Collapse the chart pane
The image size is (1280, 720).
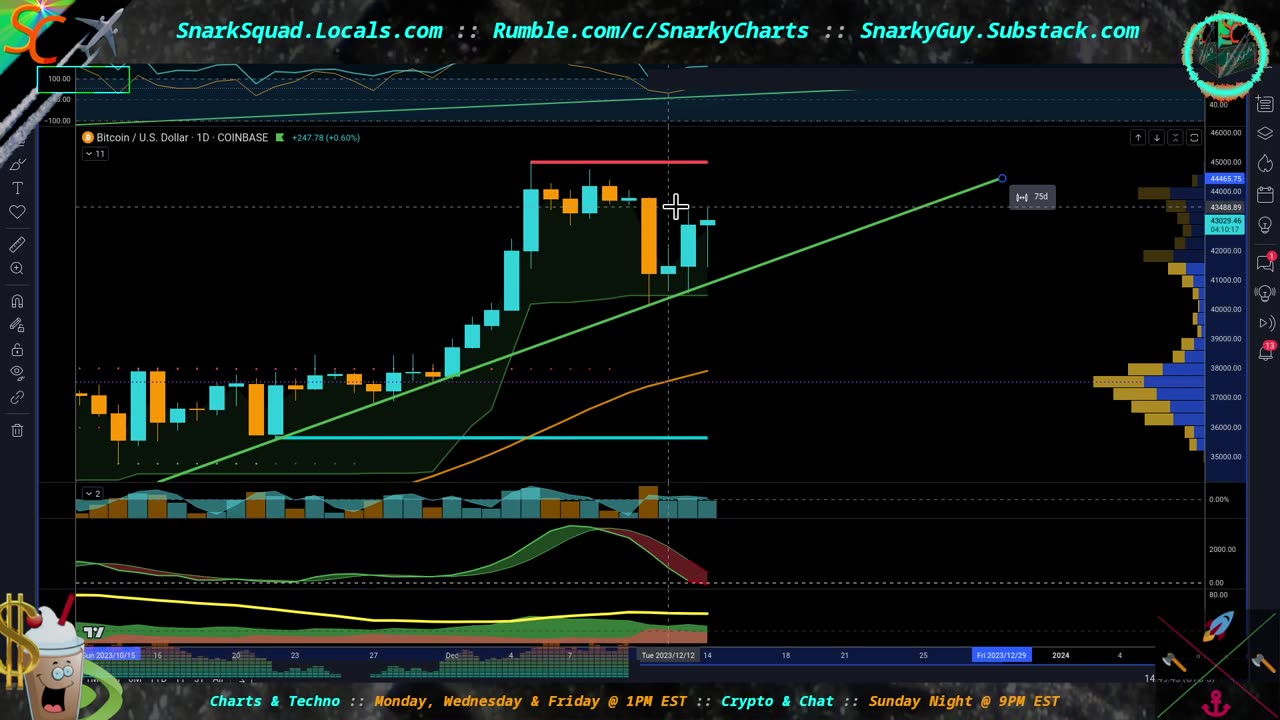click(1175, 138)
